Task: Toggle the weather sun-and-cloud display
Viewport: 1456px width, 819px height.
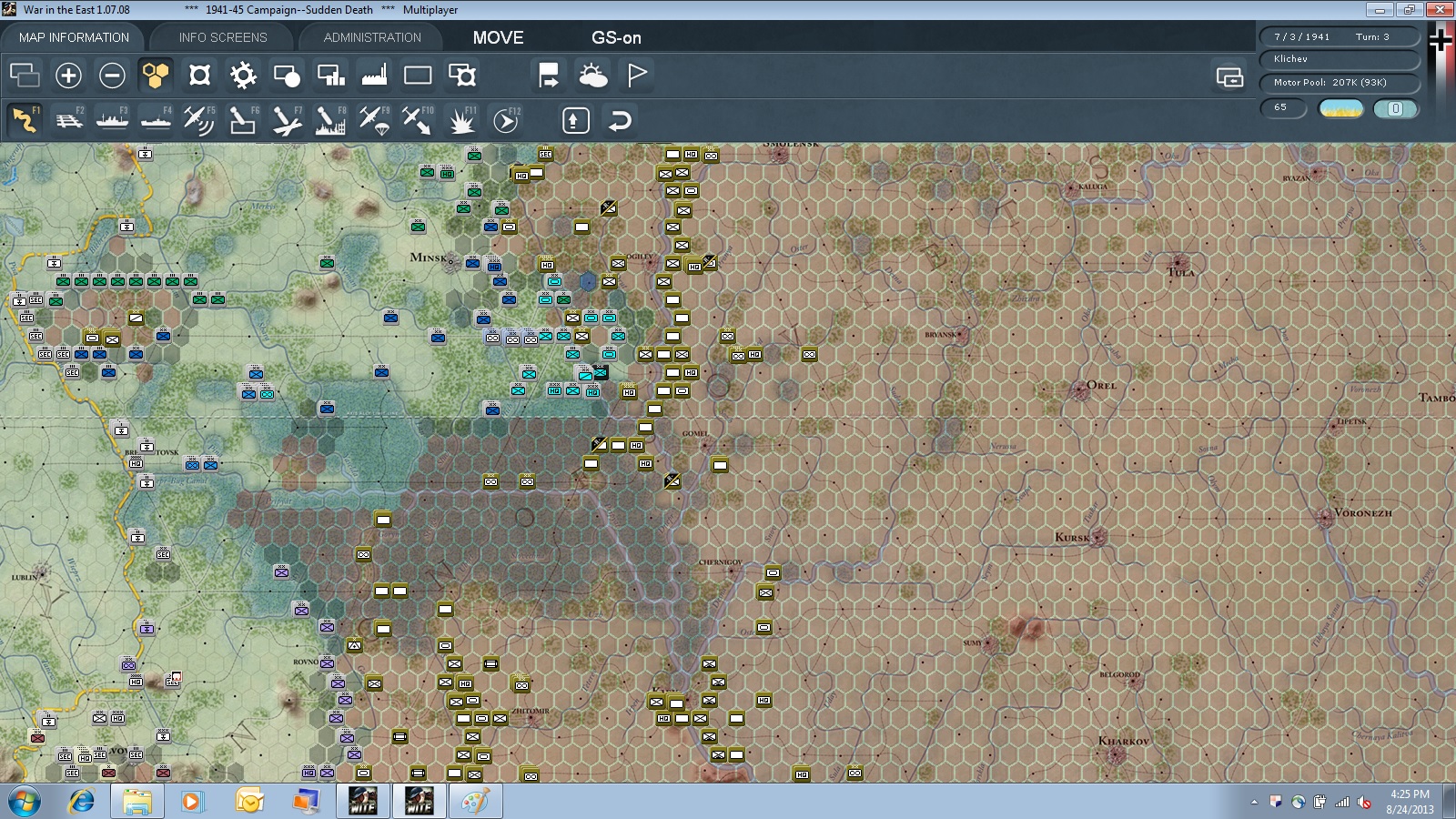Action: point(592,76)
